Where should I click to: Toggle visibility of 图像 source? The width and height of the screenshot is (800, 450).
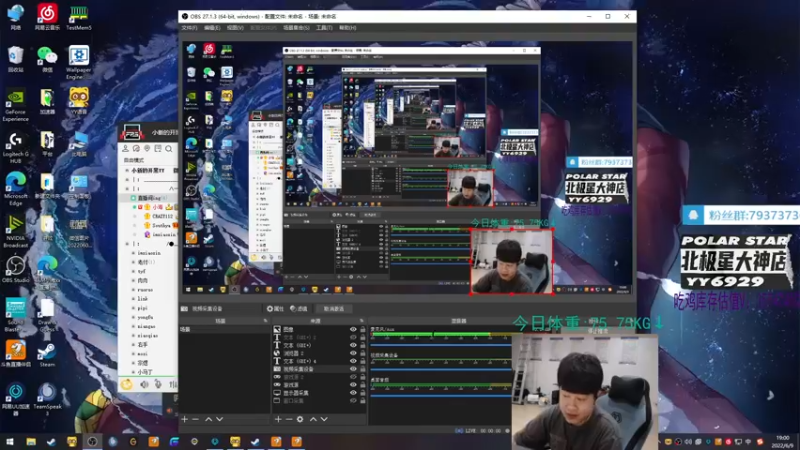click(x=353, y=330)
